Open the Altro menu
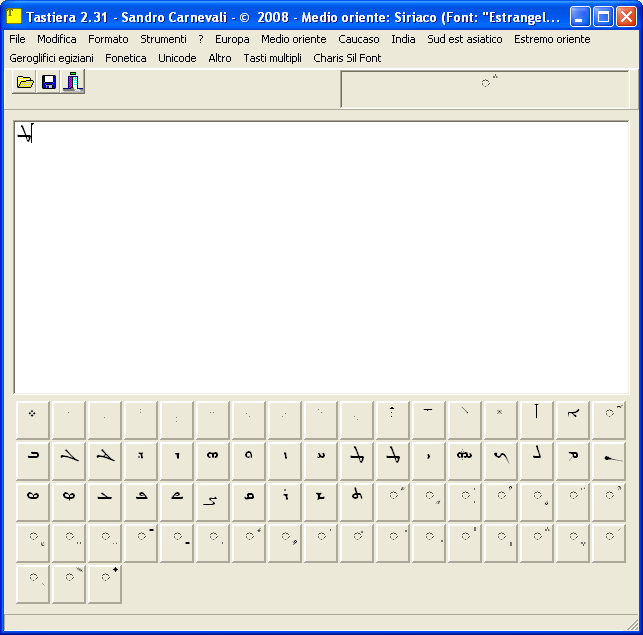Screen dimensions: 643x635 point(220,58)
